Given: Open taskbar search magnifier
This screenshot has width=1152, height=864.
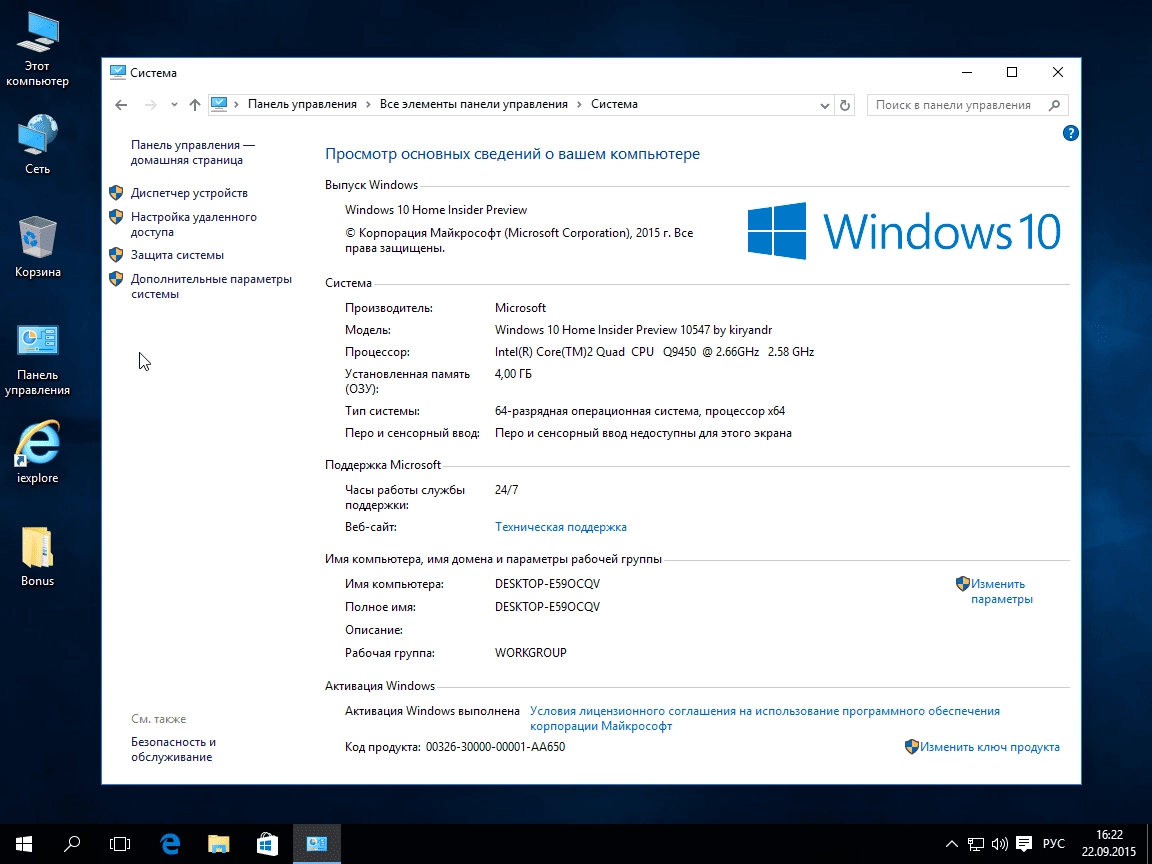Looking at the screenshot, I should [71, 843].
